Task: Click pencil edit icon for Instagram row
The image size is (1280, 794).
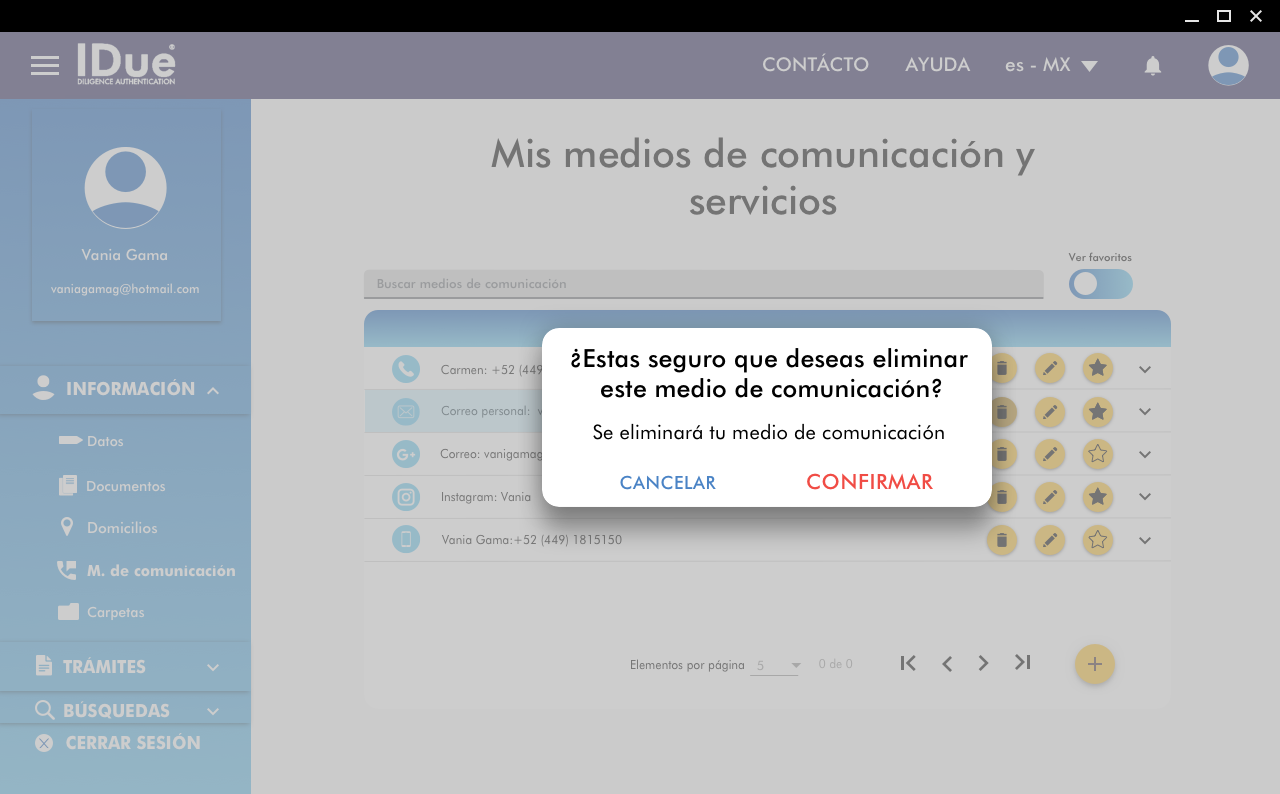Action: (x=1049, y=497)
